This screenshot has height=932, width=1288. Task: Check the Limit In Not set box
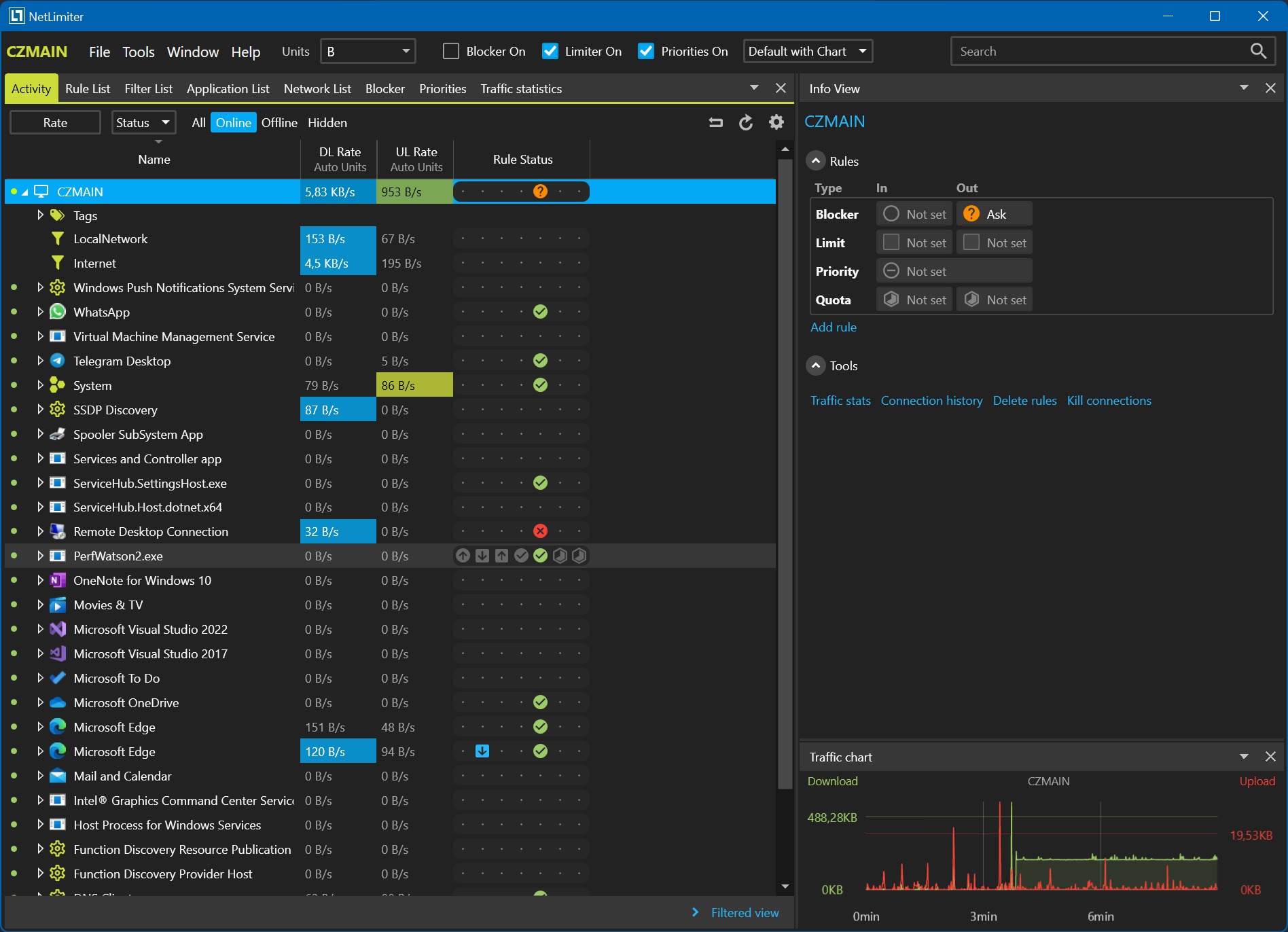point(914,243)
